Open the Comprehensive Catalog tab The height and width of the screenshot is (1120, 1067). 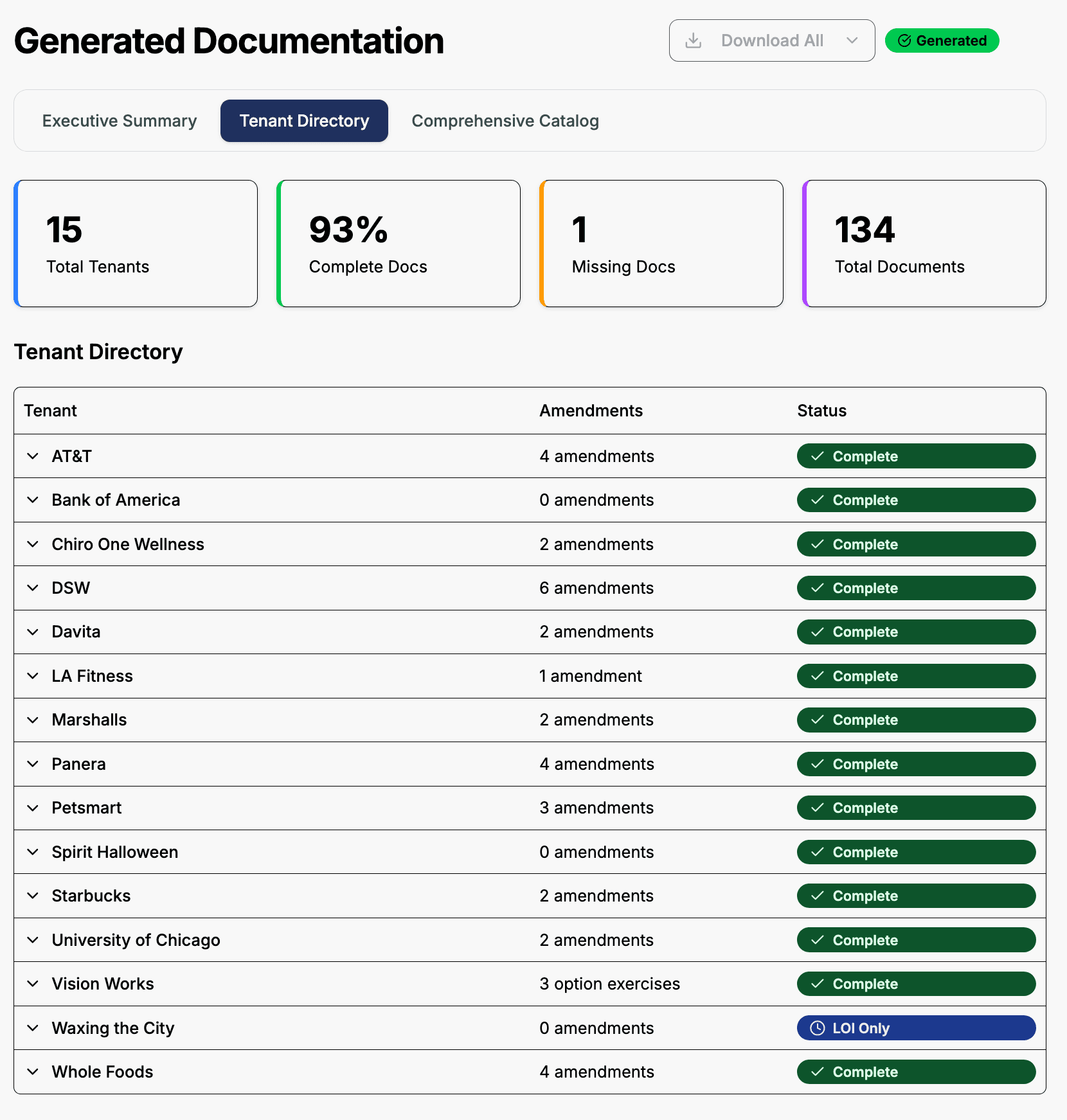pyautogui.click(x=505, y=121)
